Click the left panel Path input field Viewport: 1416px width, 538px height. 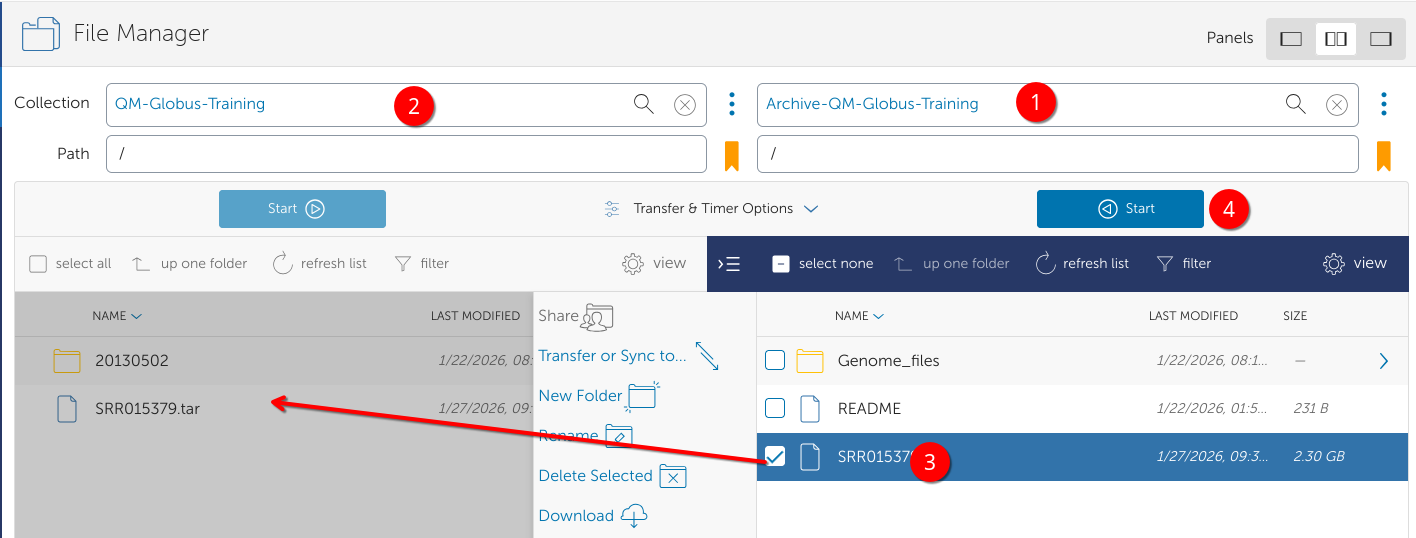point(406,154)
